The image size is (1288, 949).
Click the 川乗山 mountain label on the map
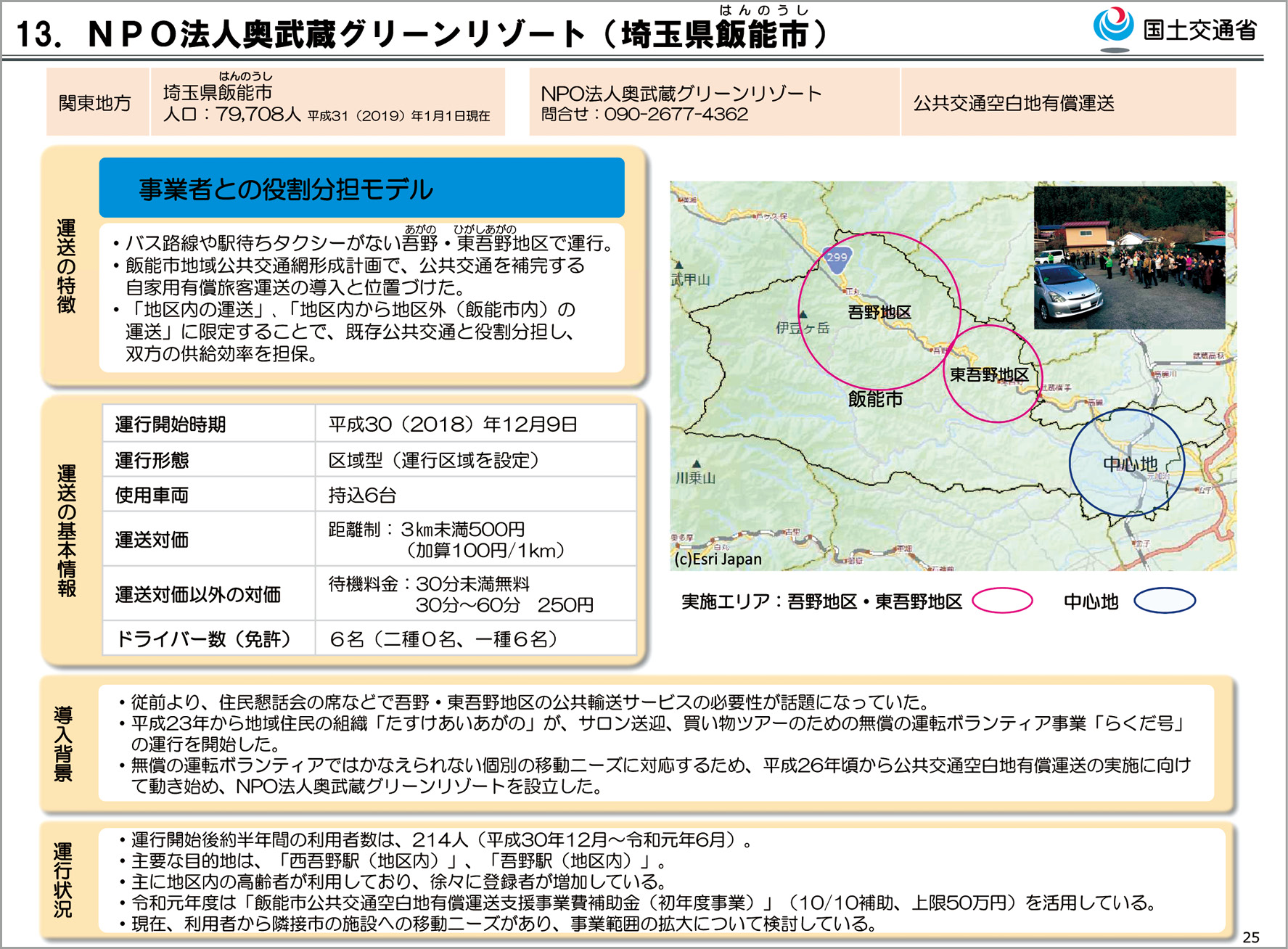tap(695, 478)
